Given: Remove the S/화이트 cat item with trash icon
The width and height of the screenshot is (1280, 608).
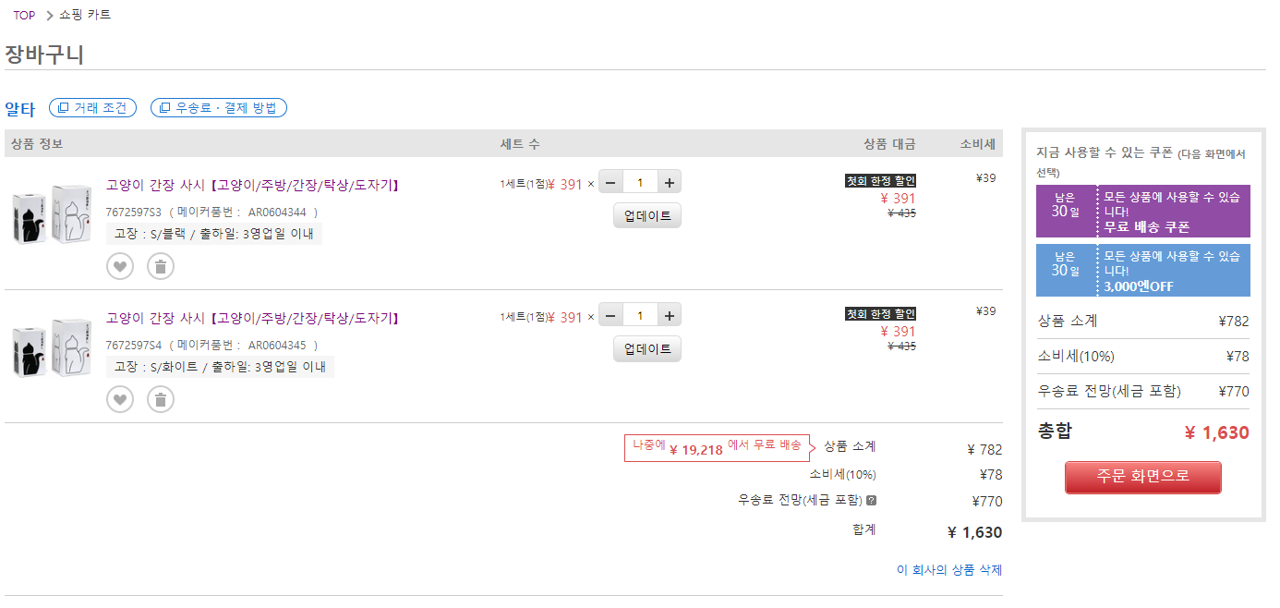Looking at the screenshot, I should pos(160,400).
